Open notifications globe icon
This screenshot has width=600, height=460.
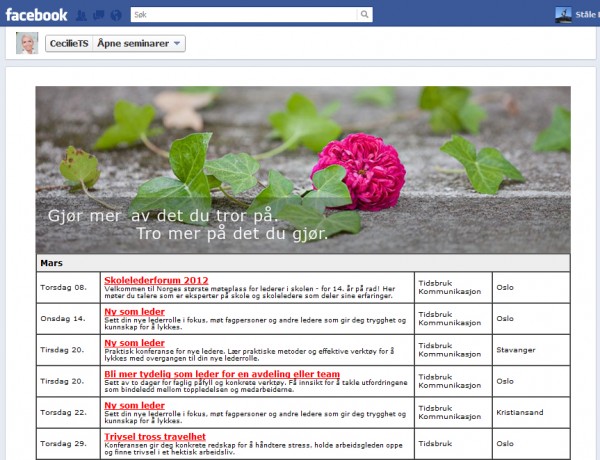(117, 15)
